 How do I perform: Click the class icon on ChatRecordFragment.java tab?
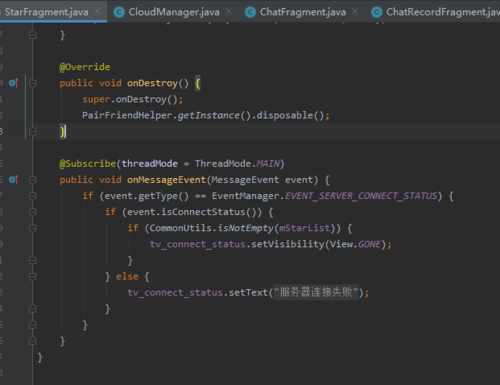377,12
